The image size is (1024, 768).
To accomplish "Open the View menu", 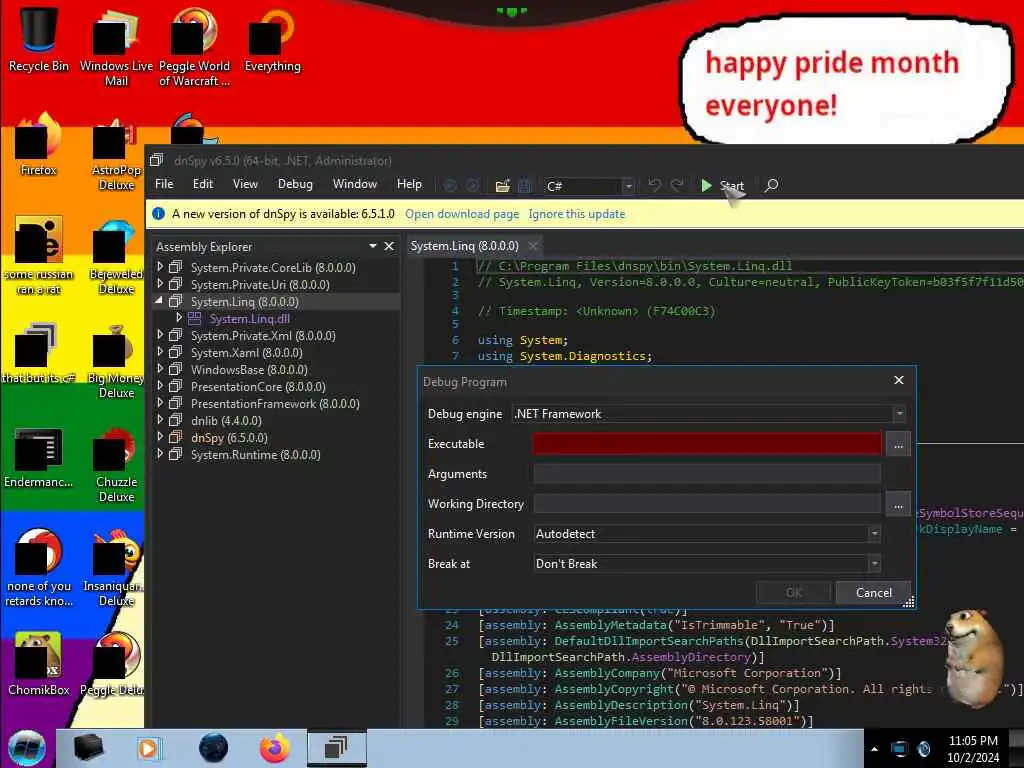I will (x=245, y=184).
